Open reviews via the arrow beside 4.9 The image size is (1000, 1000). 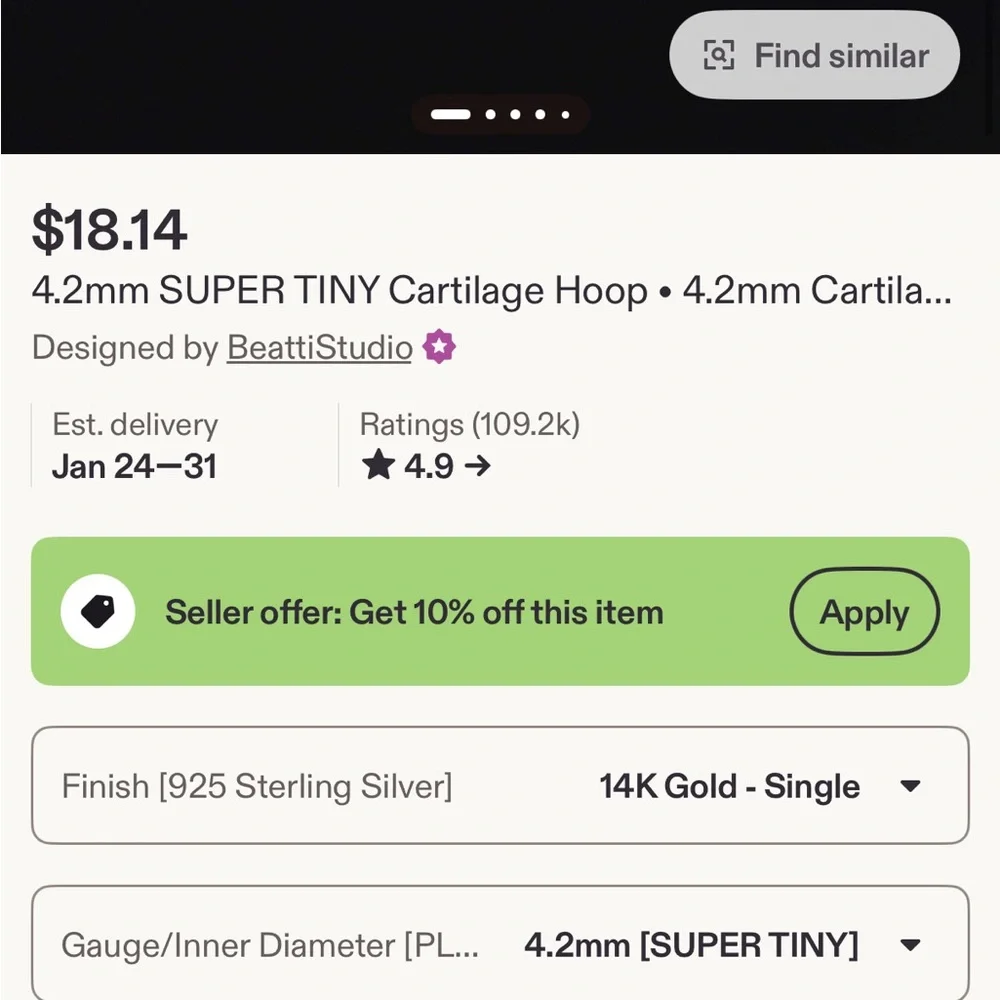tap(477, 466)
